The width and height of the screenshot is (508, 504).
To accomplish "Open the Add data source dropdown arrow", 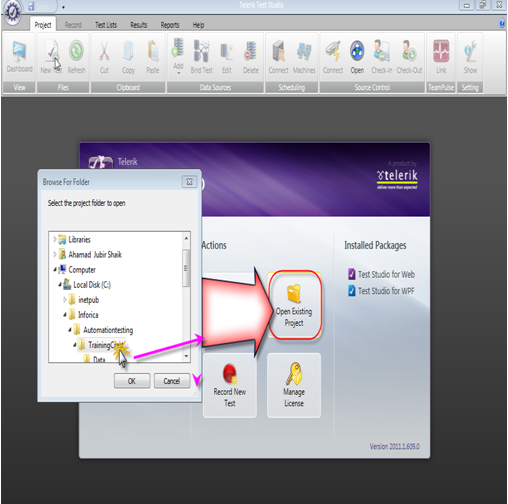I will 178,73.
